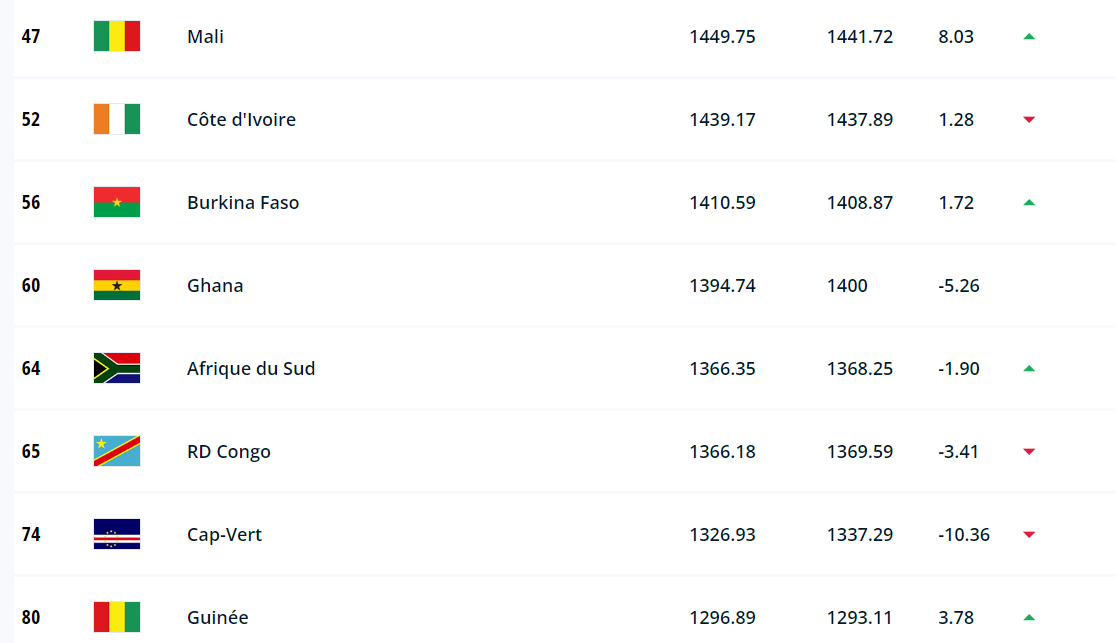1116x643 pixels.
Task: Click Afrique du Sud's green up arrow
Action: pos(1029,369)
